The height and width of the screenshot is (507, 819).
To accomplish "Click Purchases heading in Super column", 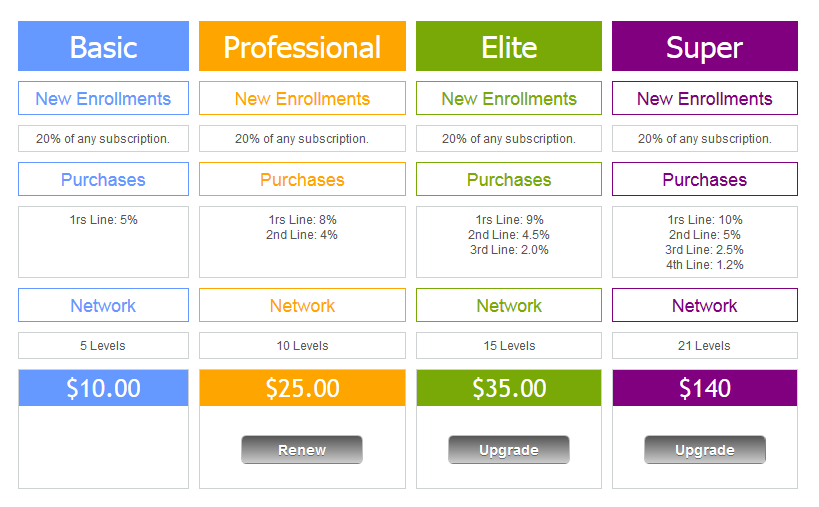I will click(704, 180).
